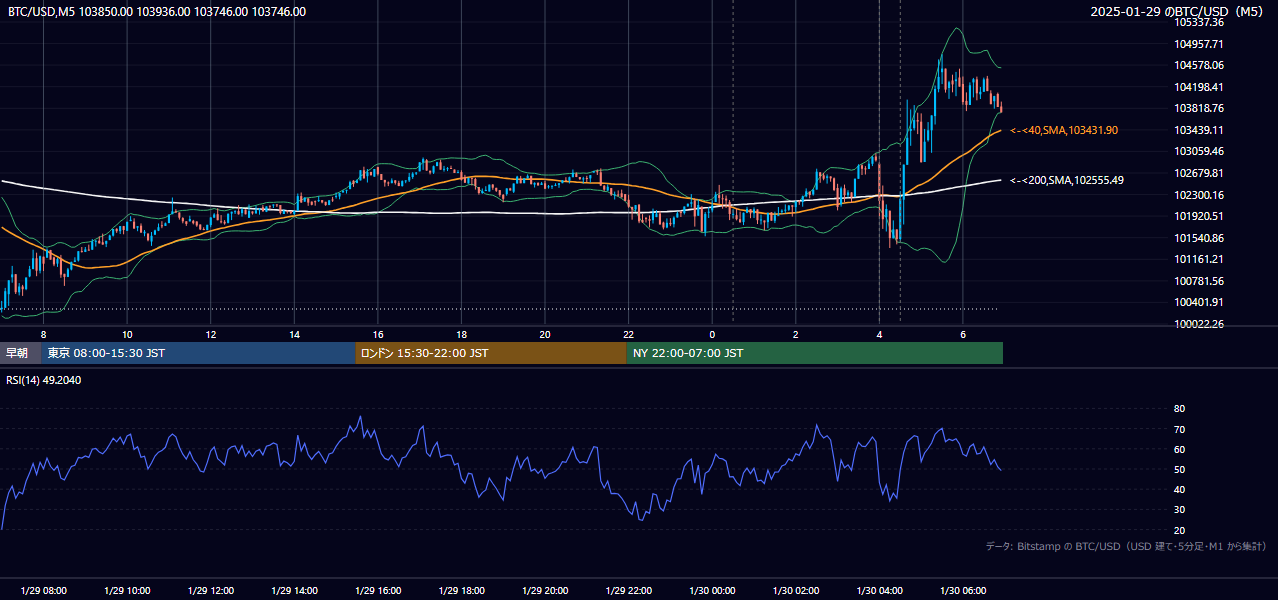
Task: Click the 40 SMA label 103431.90
Action: [1064, 130]
